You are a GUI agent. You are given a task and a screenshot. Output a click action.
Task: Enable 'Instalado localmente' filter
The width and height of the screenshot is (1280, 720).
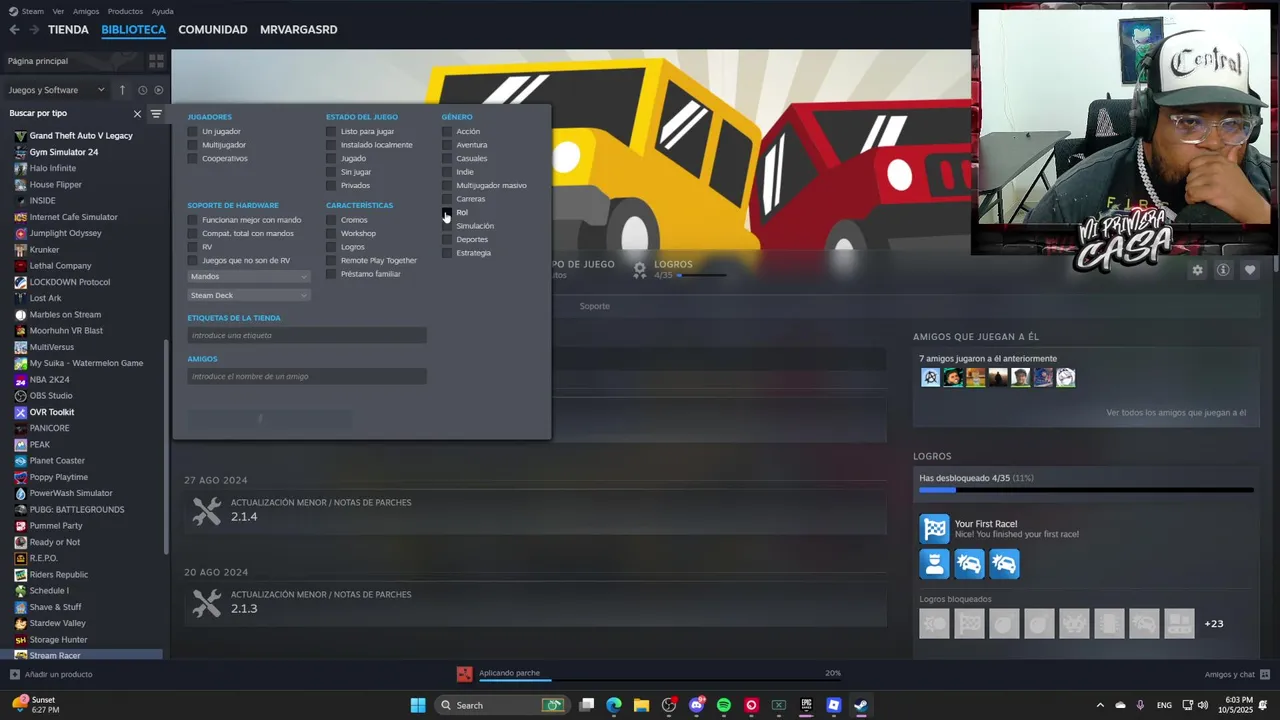tap(331, 145)
